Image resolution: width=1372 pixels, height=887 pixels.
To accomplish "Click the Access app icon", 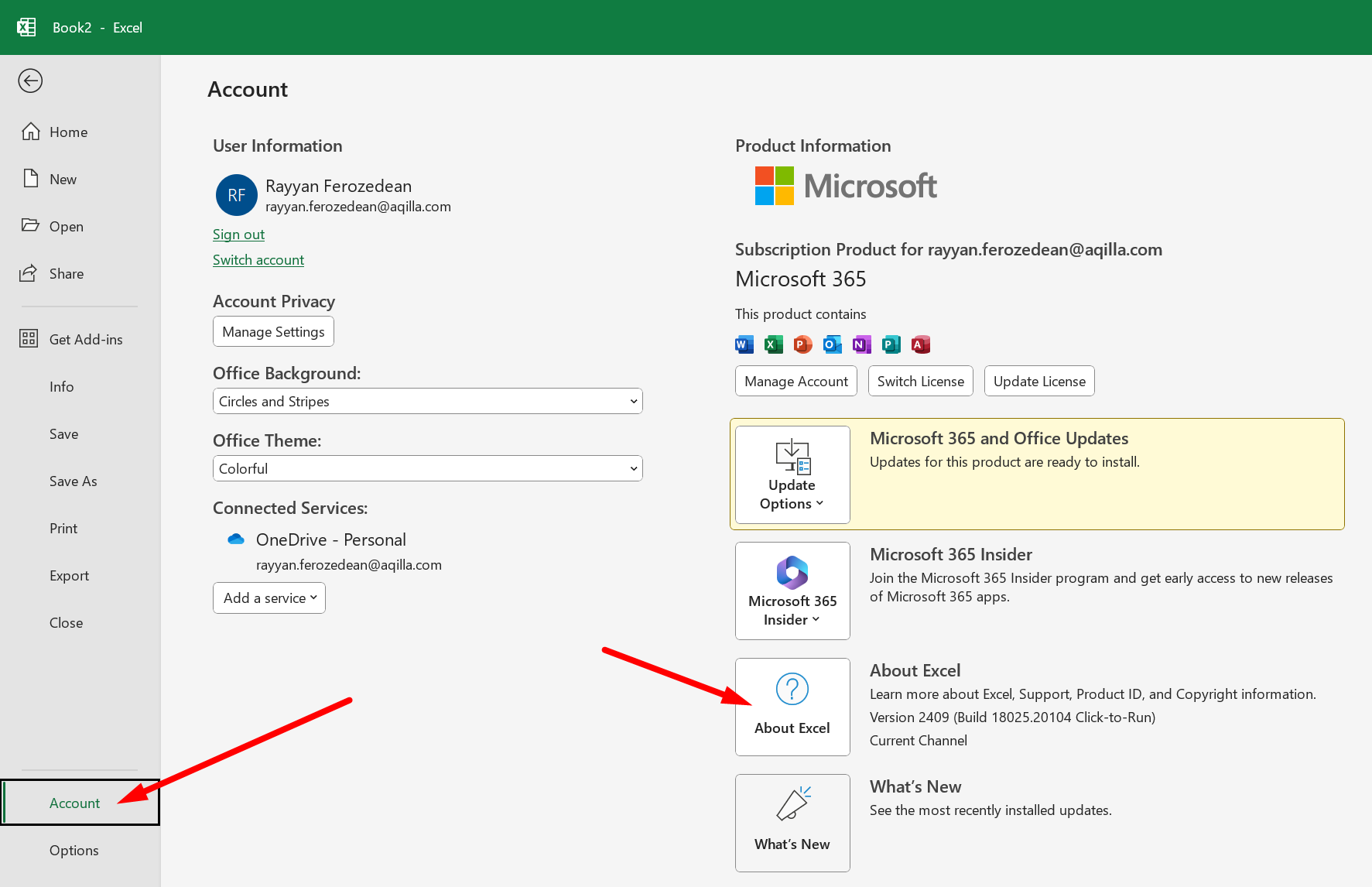I will tap(920, 344).
